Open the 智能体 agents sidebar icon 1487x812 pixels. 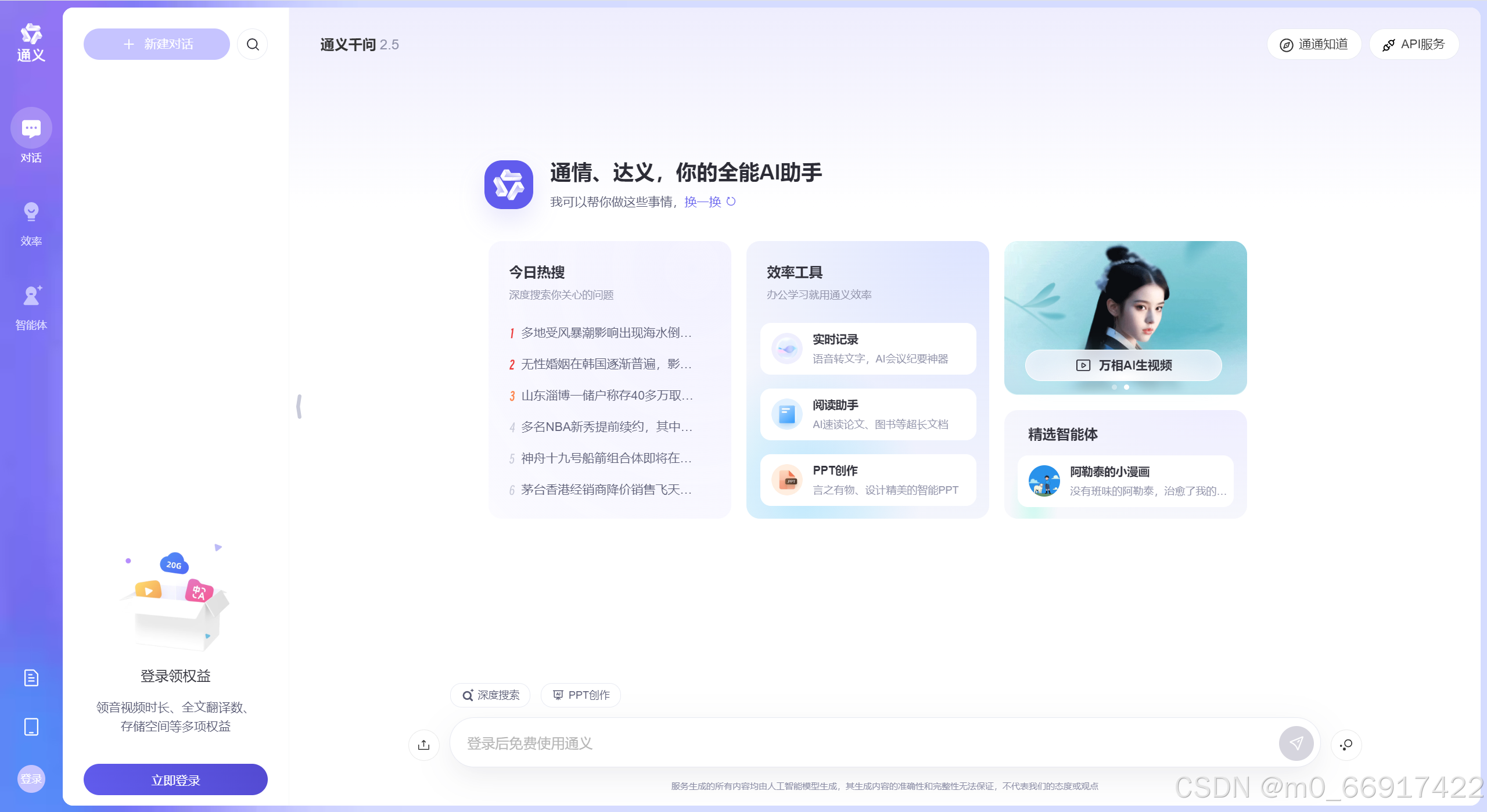point(31,296)
